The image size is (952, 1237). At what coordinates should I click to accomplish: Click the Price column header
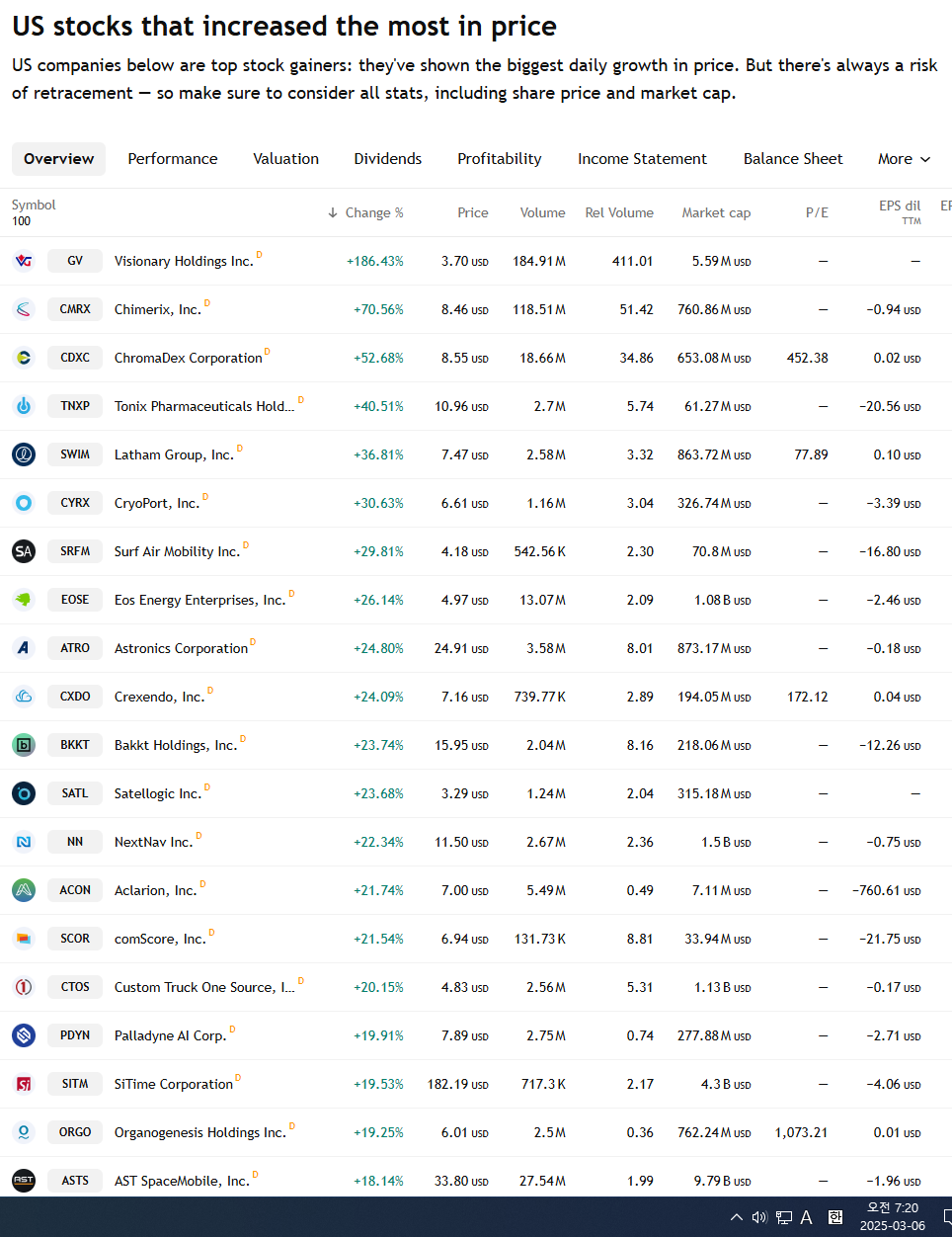473,212
